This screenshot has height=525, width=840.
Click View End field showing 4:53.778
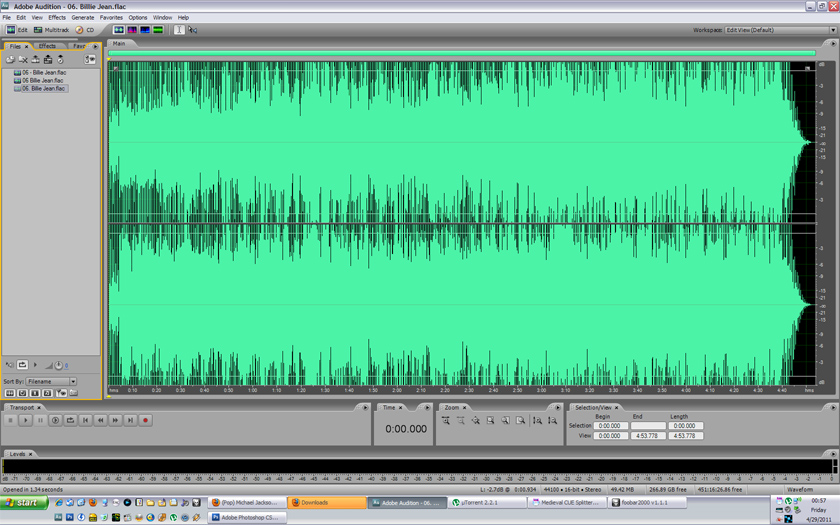coord(648,436)
